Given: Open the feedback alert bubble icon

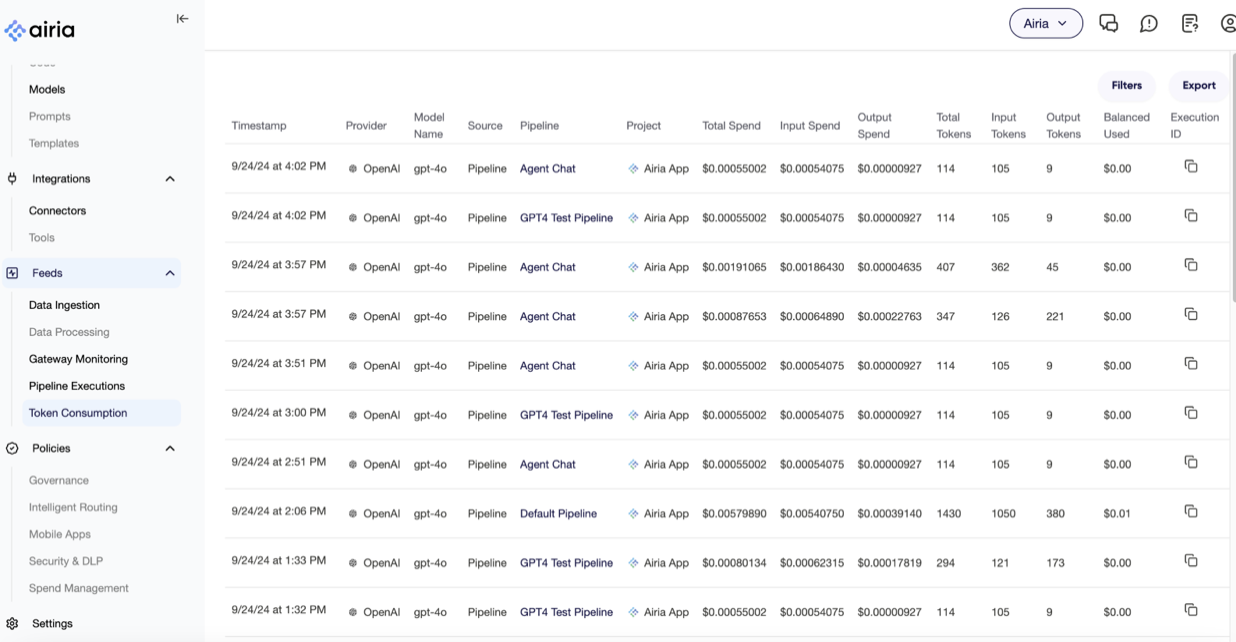Looking at the screenshot, I should tap(1149, 23).
